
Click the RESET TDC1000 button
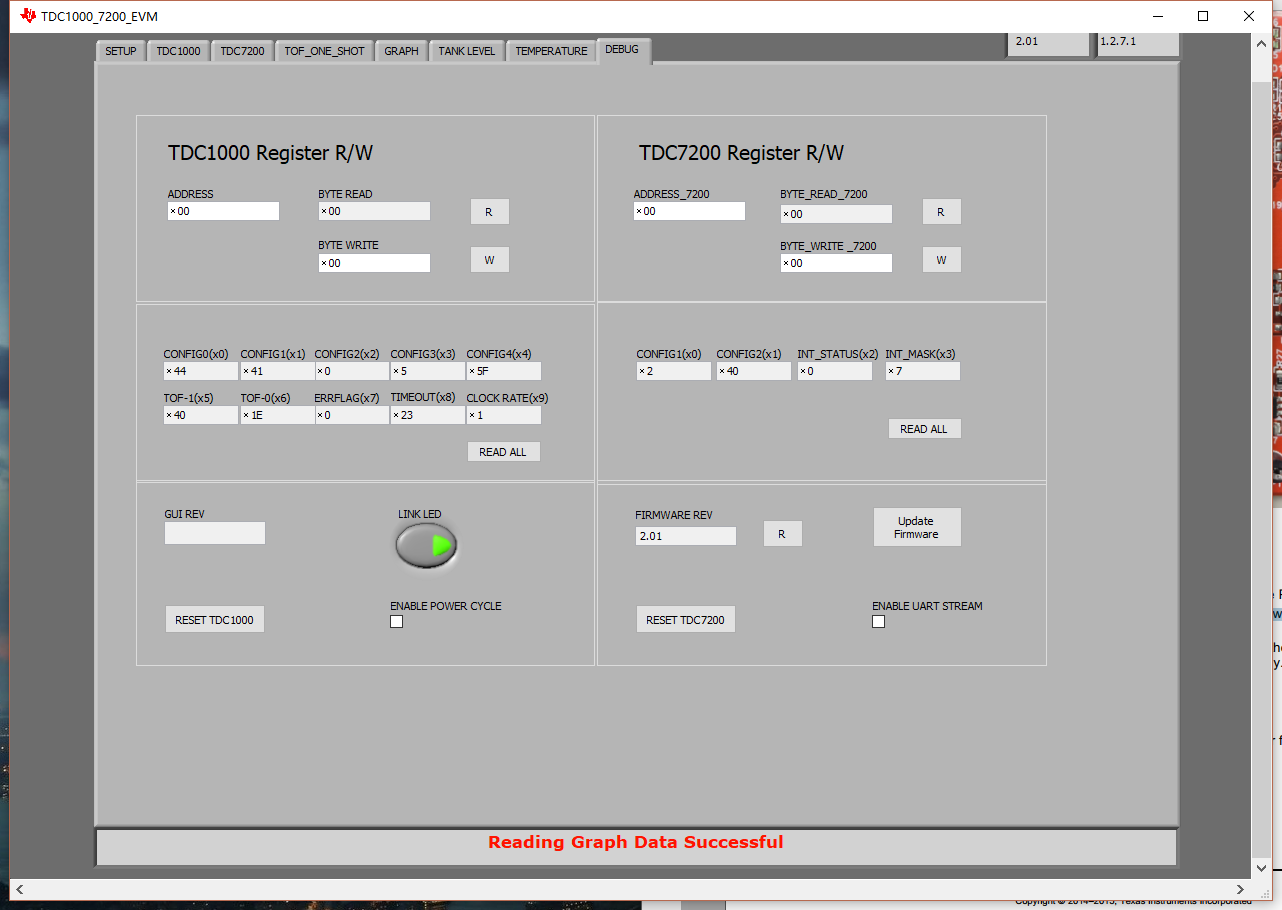coord(214,620)
